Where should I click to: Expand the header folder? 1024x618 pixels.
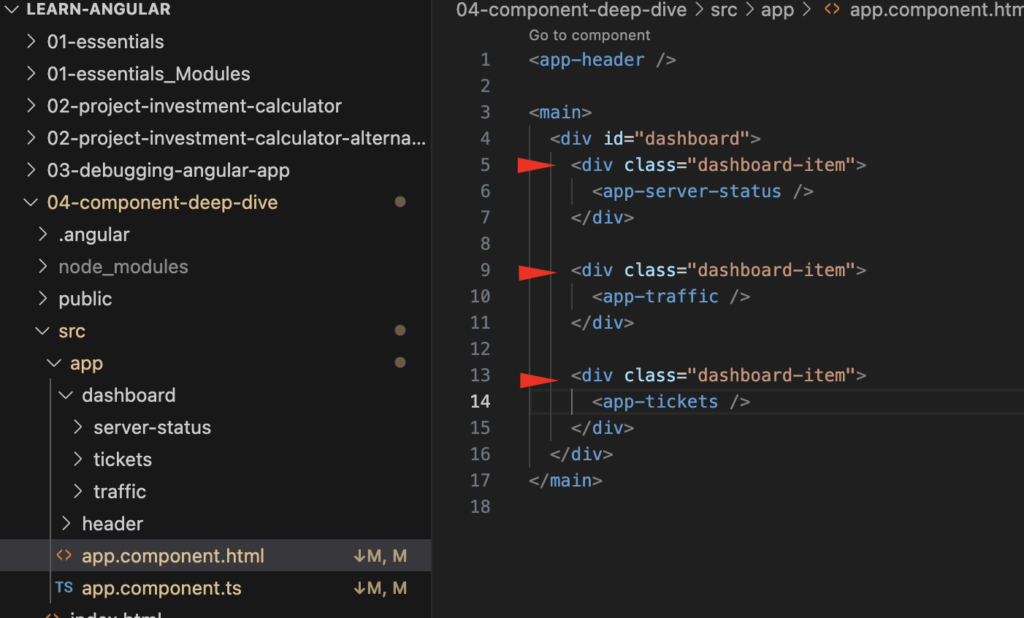pyautogui.click(x=112, y=523)
